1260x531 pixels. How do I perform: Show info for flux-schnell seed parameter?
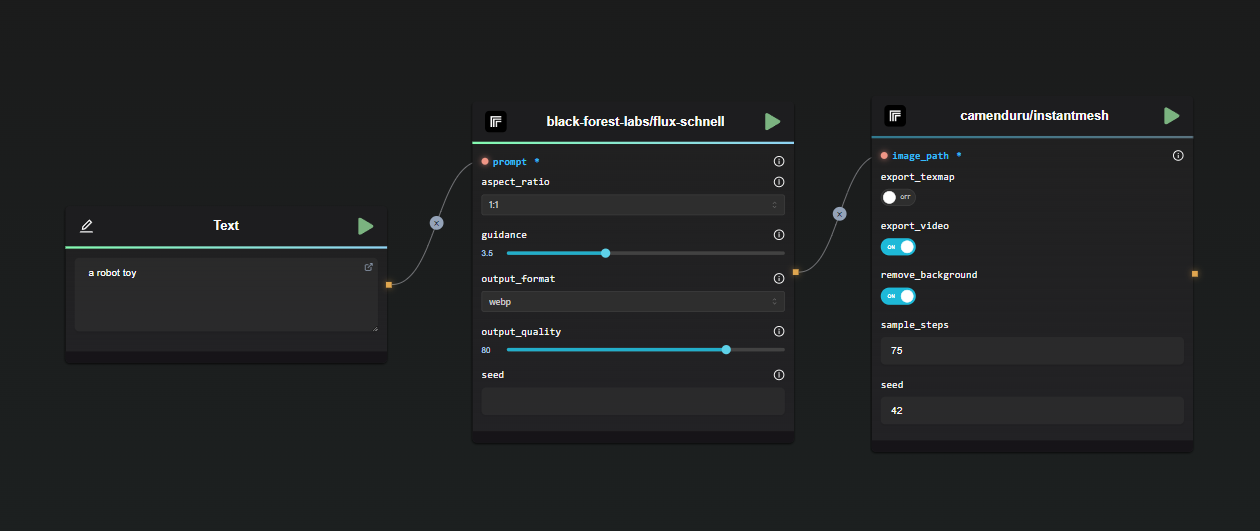click(x=779, y=375)
